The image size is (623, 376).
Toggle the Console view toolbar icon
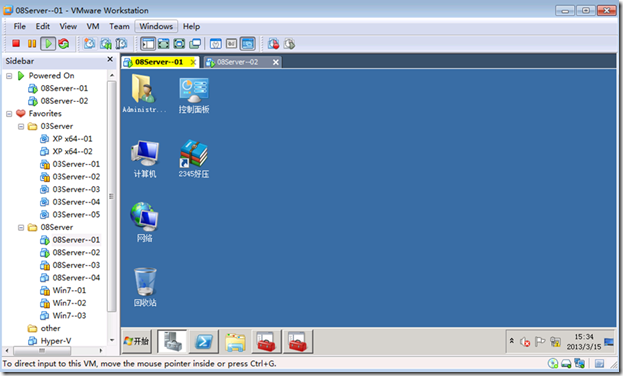[x=248, y=44]
